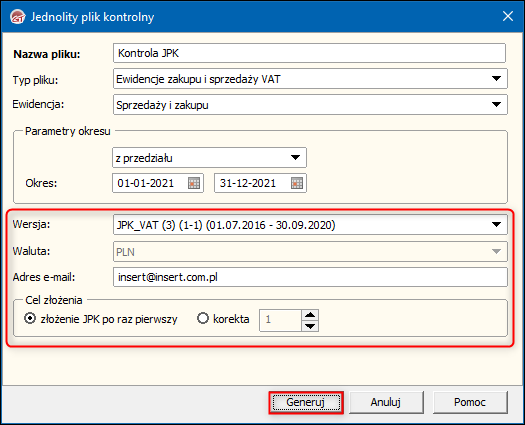Focus the Nazwa pliku text field

tap(309, 53)
